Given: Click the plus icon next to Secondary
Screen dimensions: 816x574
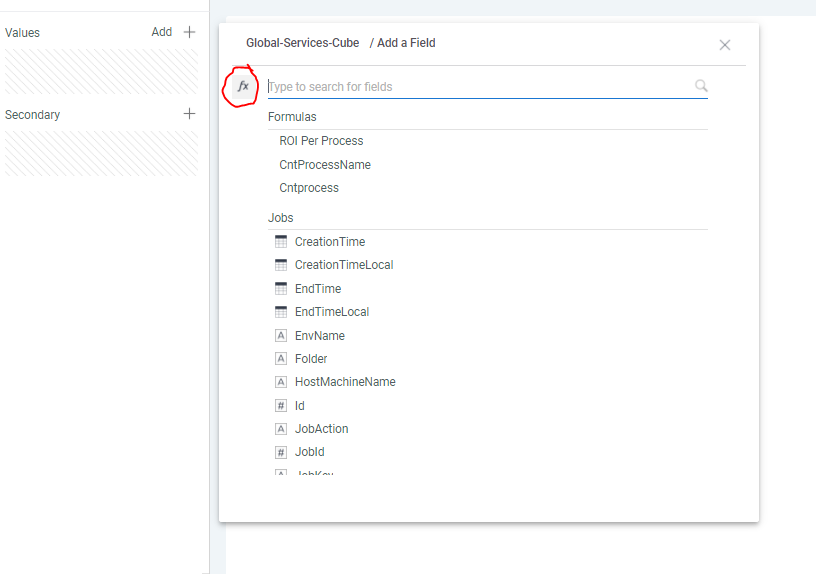Looking at the screenshot, I should 190,114.
